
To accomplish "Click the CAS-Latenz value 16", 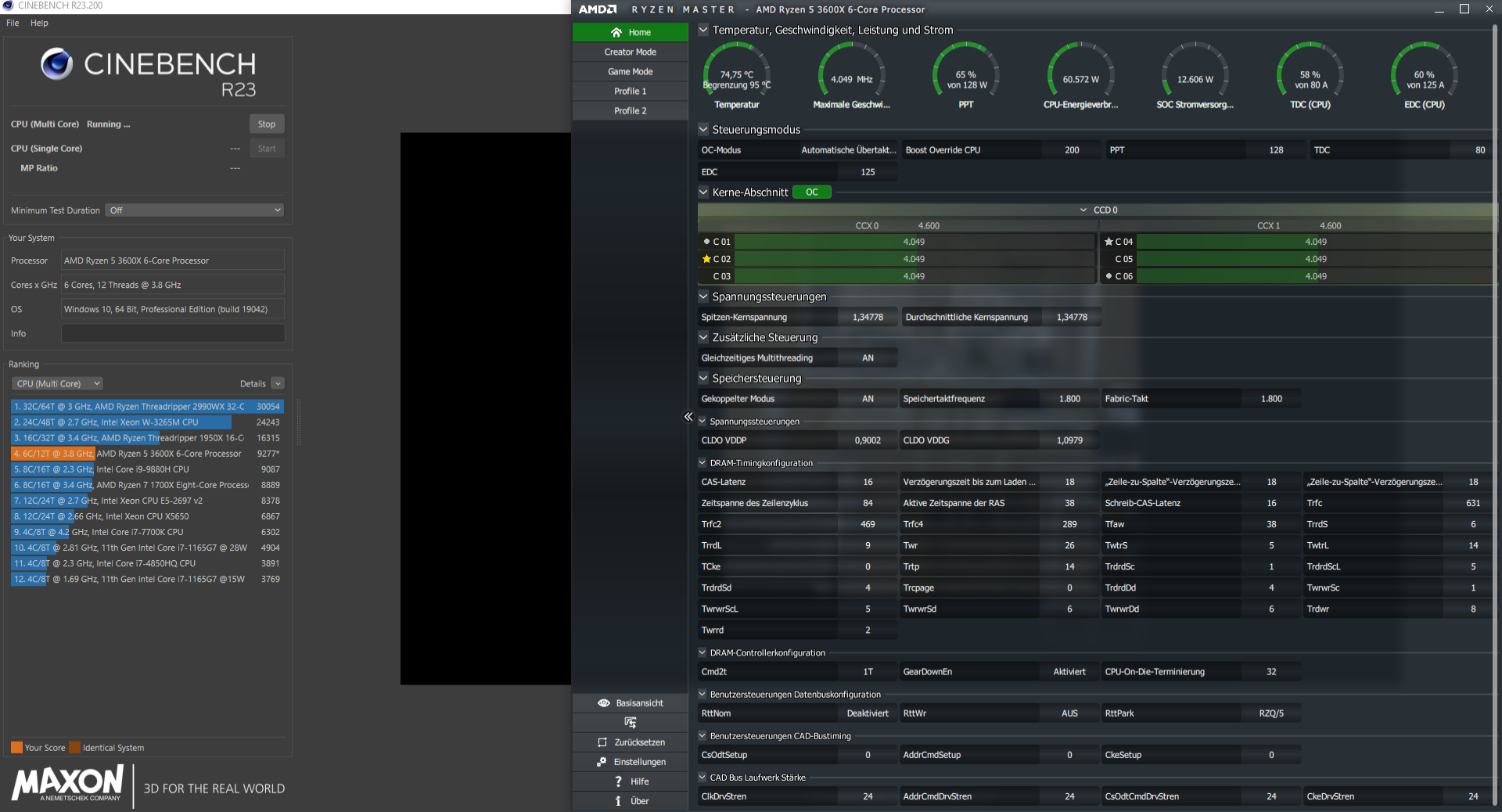I will pyautogui.click(x=868, y=482).
